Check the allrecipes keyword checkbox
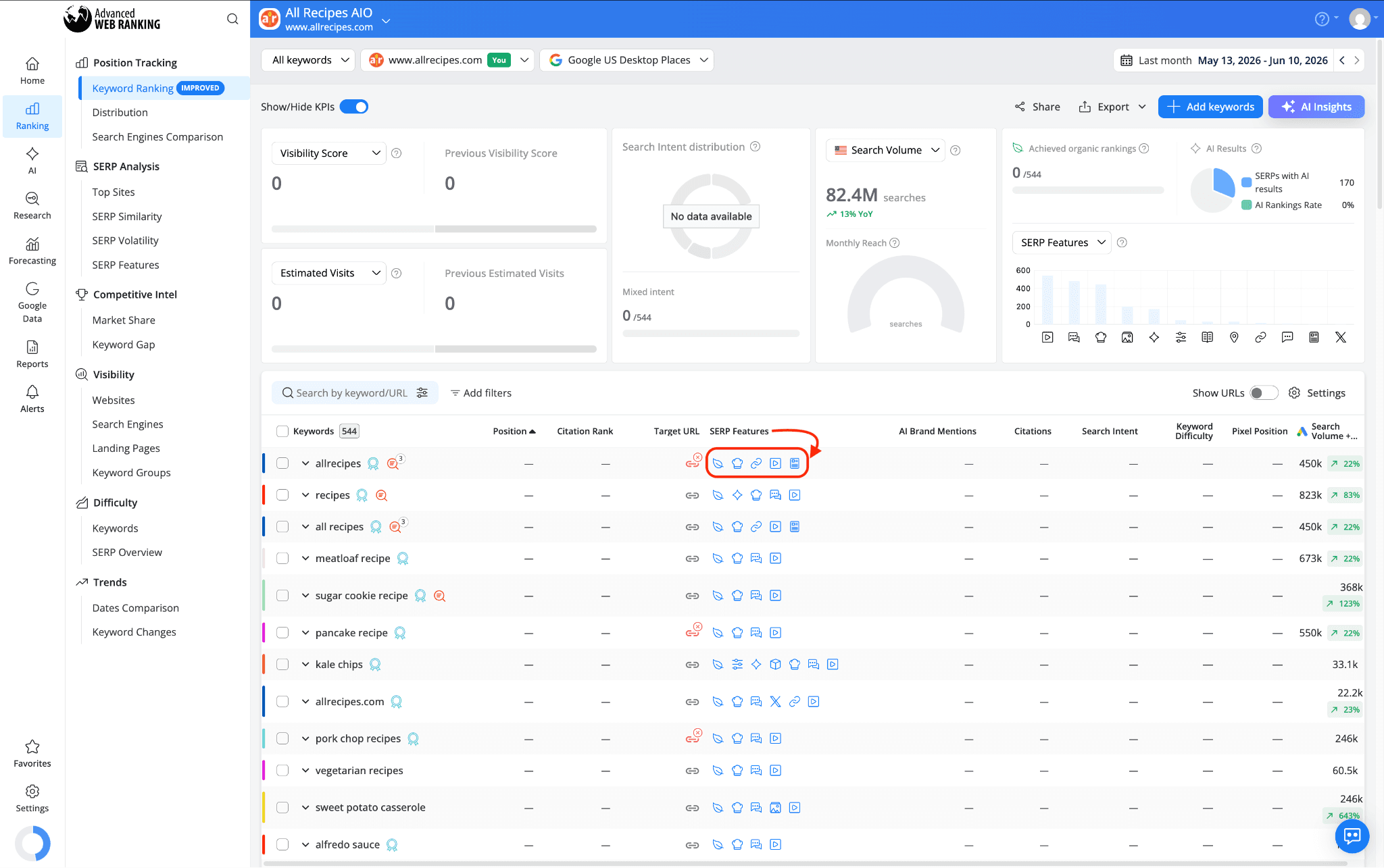 tap(282, 463)
